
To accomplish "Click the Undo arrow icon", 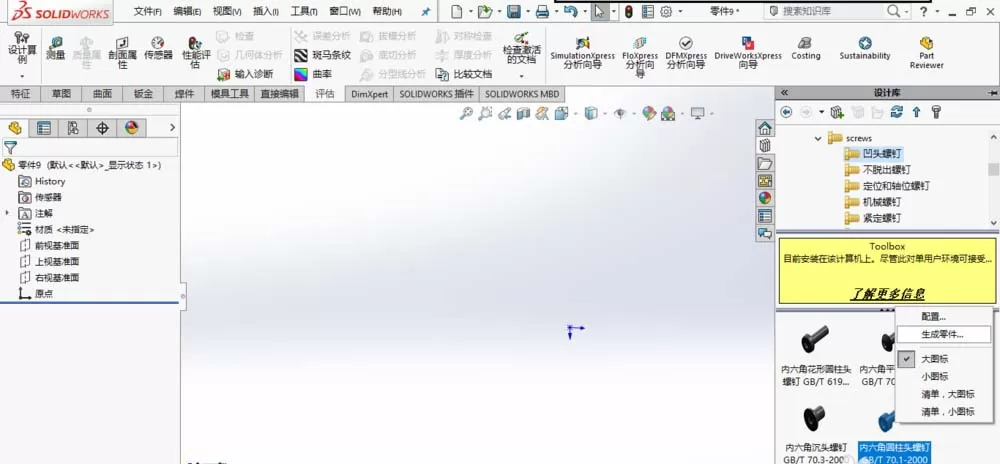I will tap(571, 11).
